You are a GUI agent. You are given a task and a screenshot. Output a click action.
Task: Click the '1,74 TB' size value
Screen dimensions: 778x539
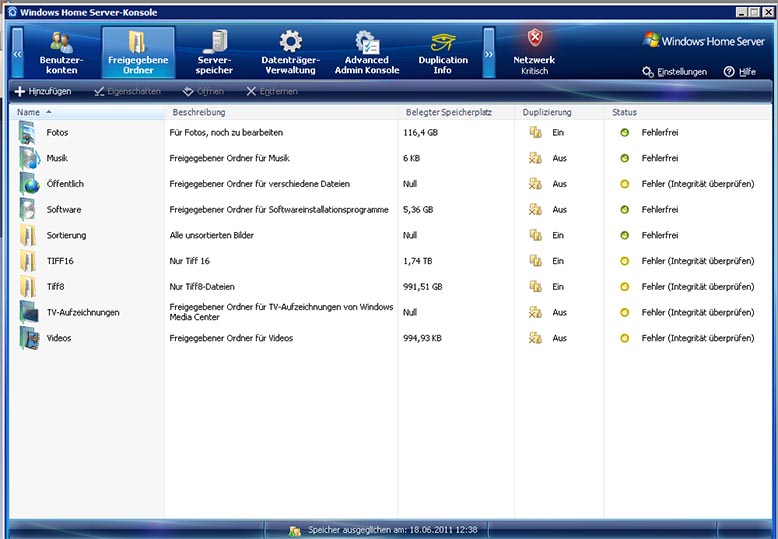[417, 261]
